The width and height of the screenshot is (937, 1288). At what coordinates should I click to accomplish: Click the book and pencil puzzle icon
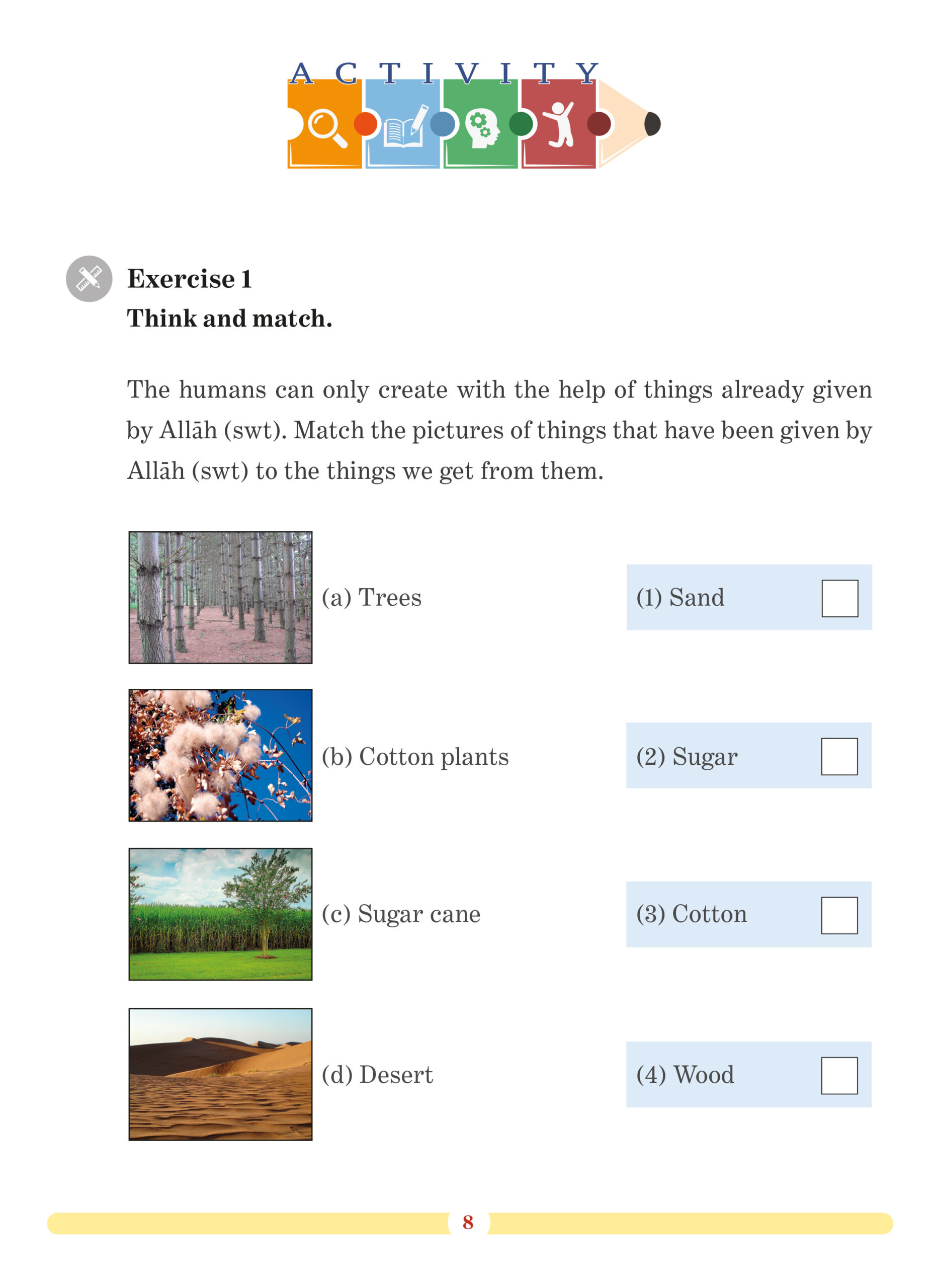pos(404,127)
